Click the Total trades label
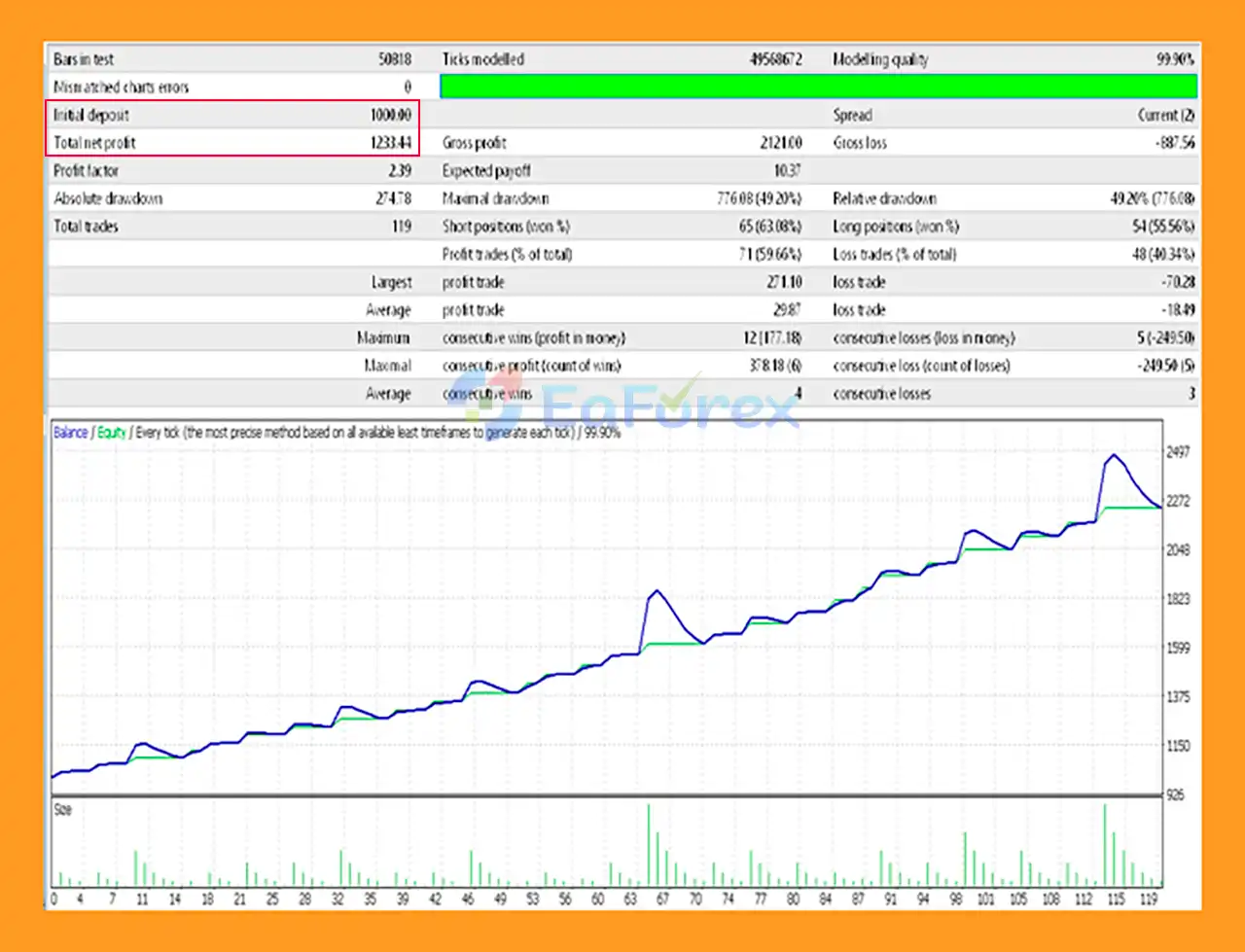The height and width of the screenshot is (952, 1245). coord(87,227)
